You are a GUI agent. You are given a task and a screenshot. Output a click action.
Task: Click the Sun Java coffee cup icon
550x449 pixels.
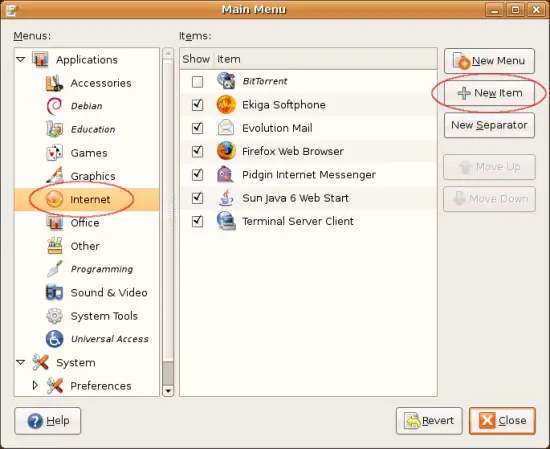226,197
